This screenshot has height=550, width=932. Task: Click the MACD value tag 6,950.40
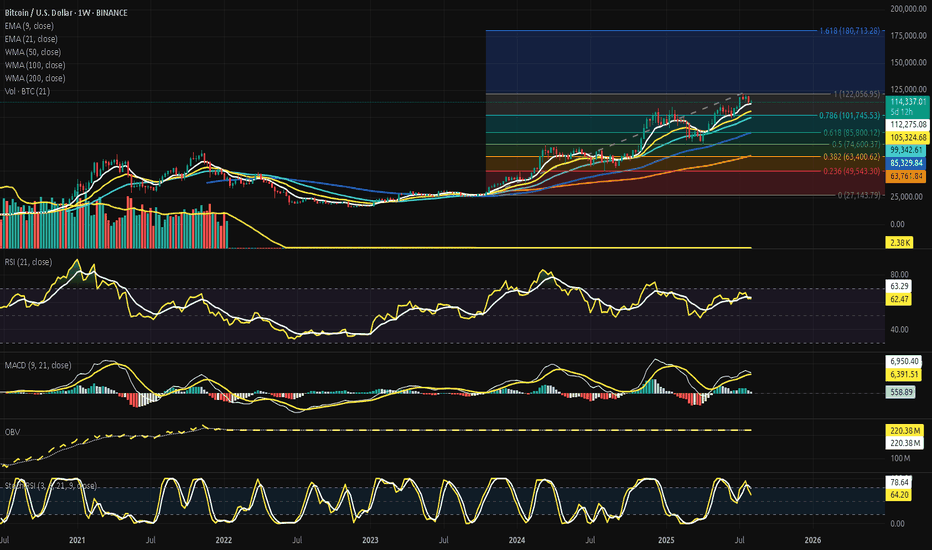tap(903, 362)
